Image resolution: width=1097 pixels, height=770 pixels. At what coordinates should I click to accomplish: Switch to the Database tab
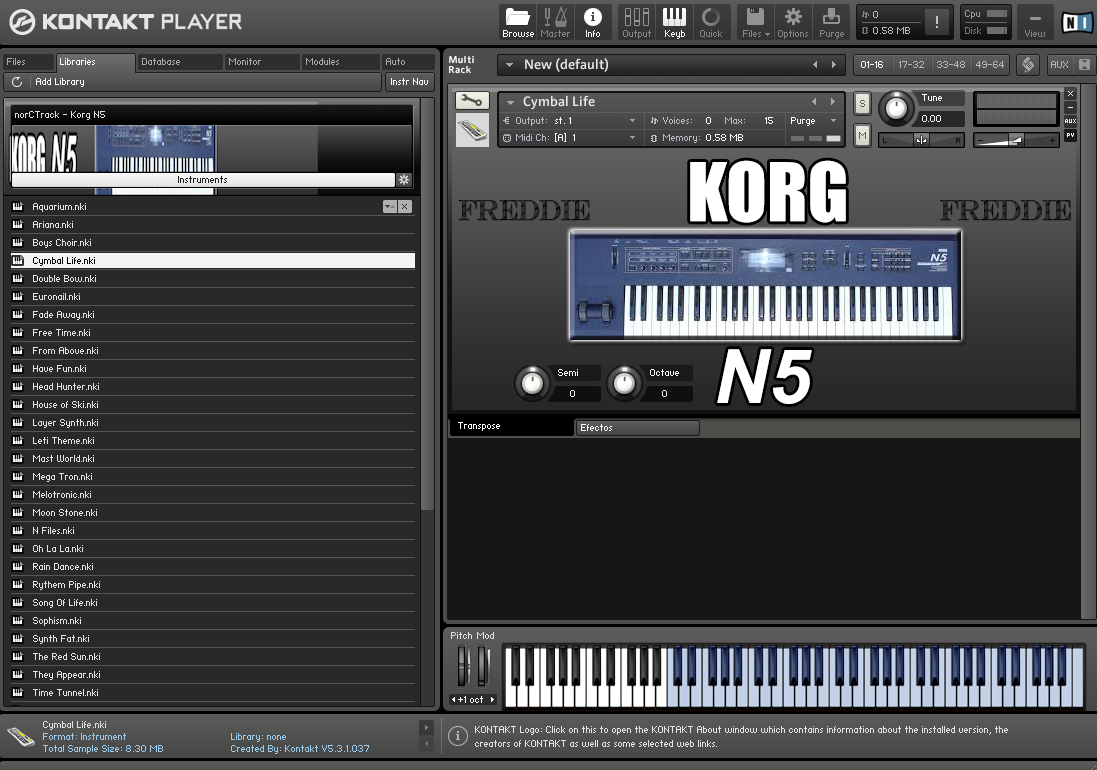tap(179, 62)
